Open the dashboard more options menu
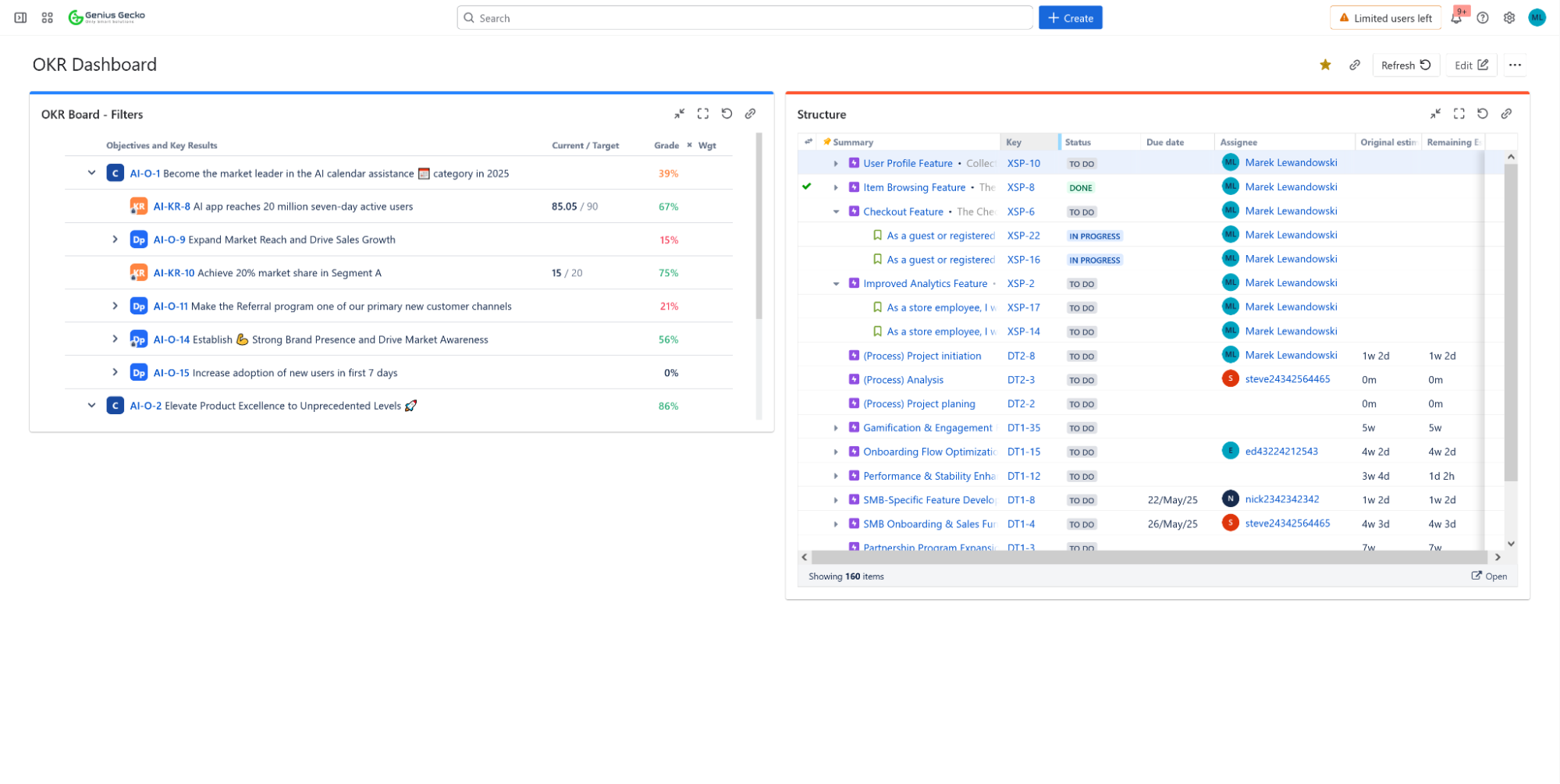 tap(1515, 65)
